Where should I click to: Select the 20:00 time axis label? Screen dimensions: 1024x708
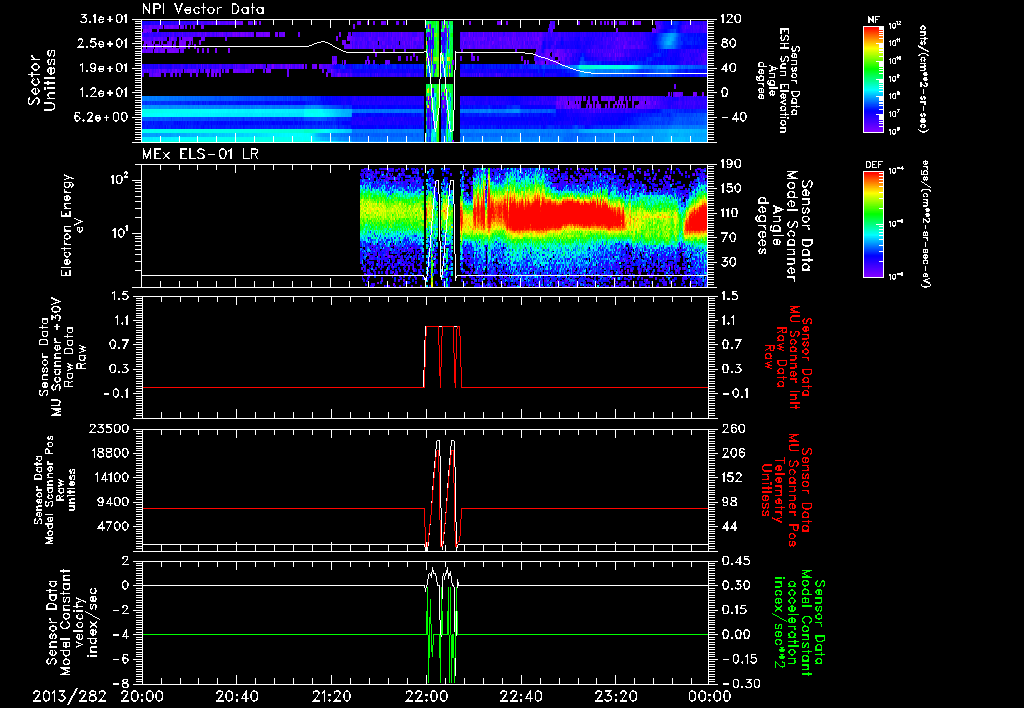click(x=142, y=696)
